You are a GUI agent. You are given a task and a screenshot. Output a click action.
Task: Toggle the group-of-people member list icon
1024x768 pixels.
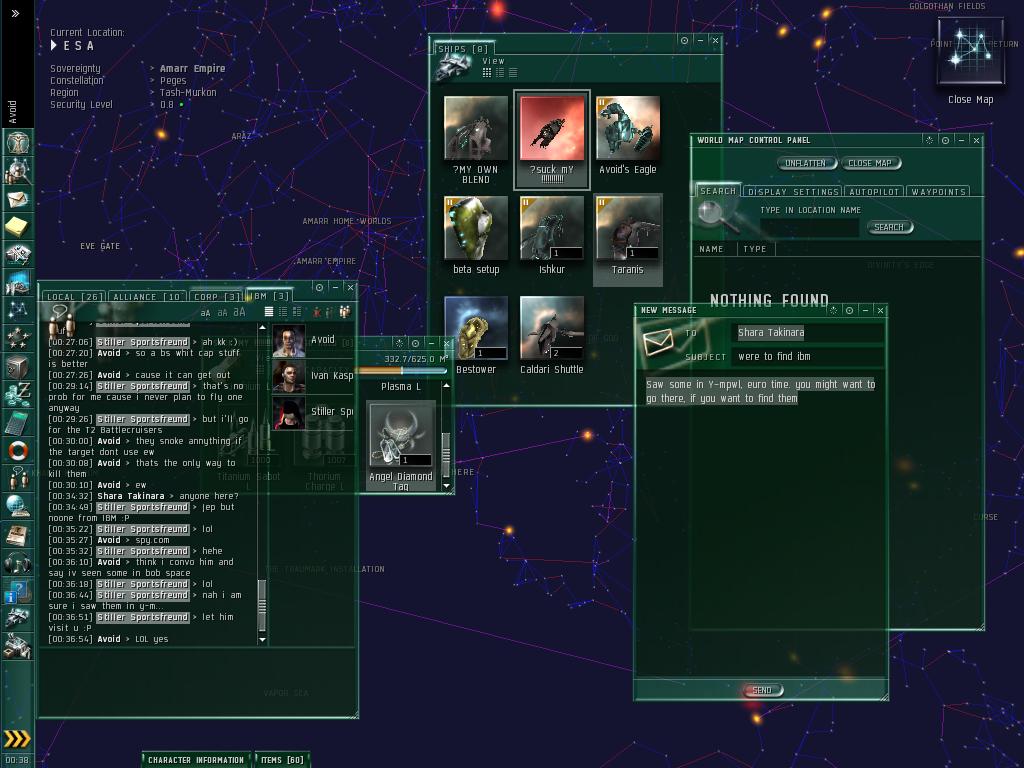345,312
